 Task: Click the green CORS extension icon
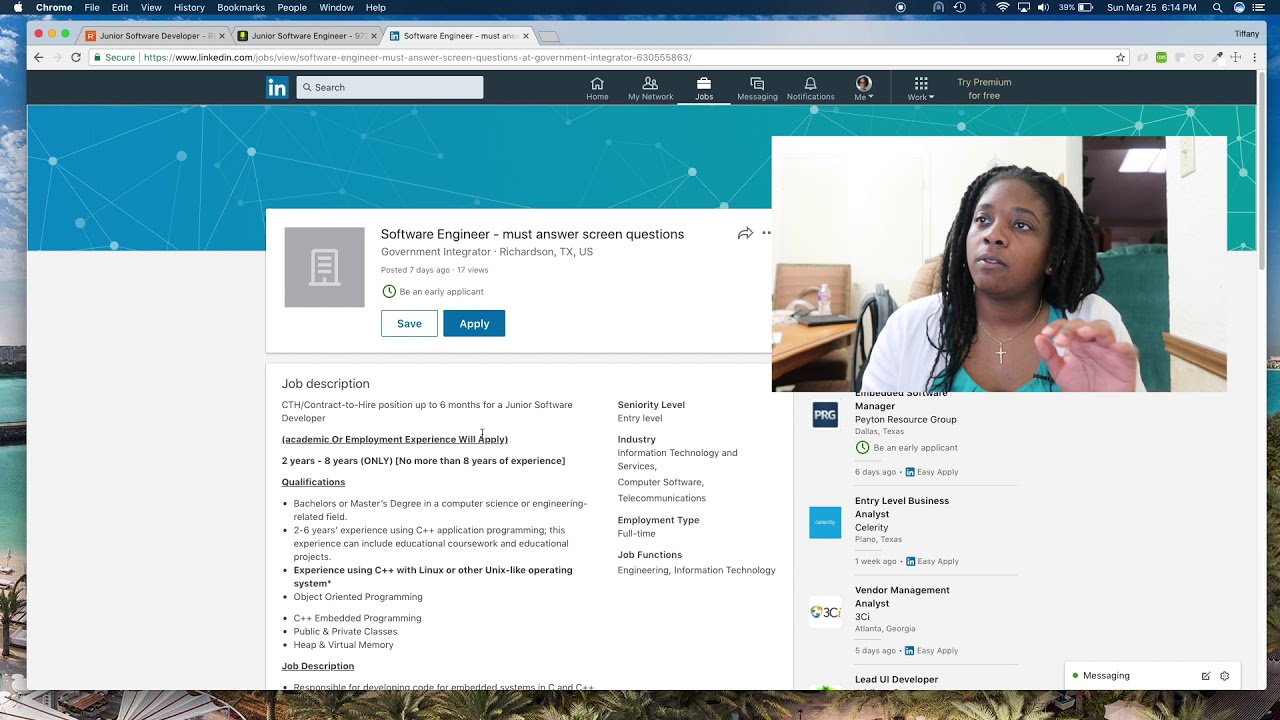(1161, 57)
